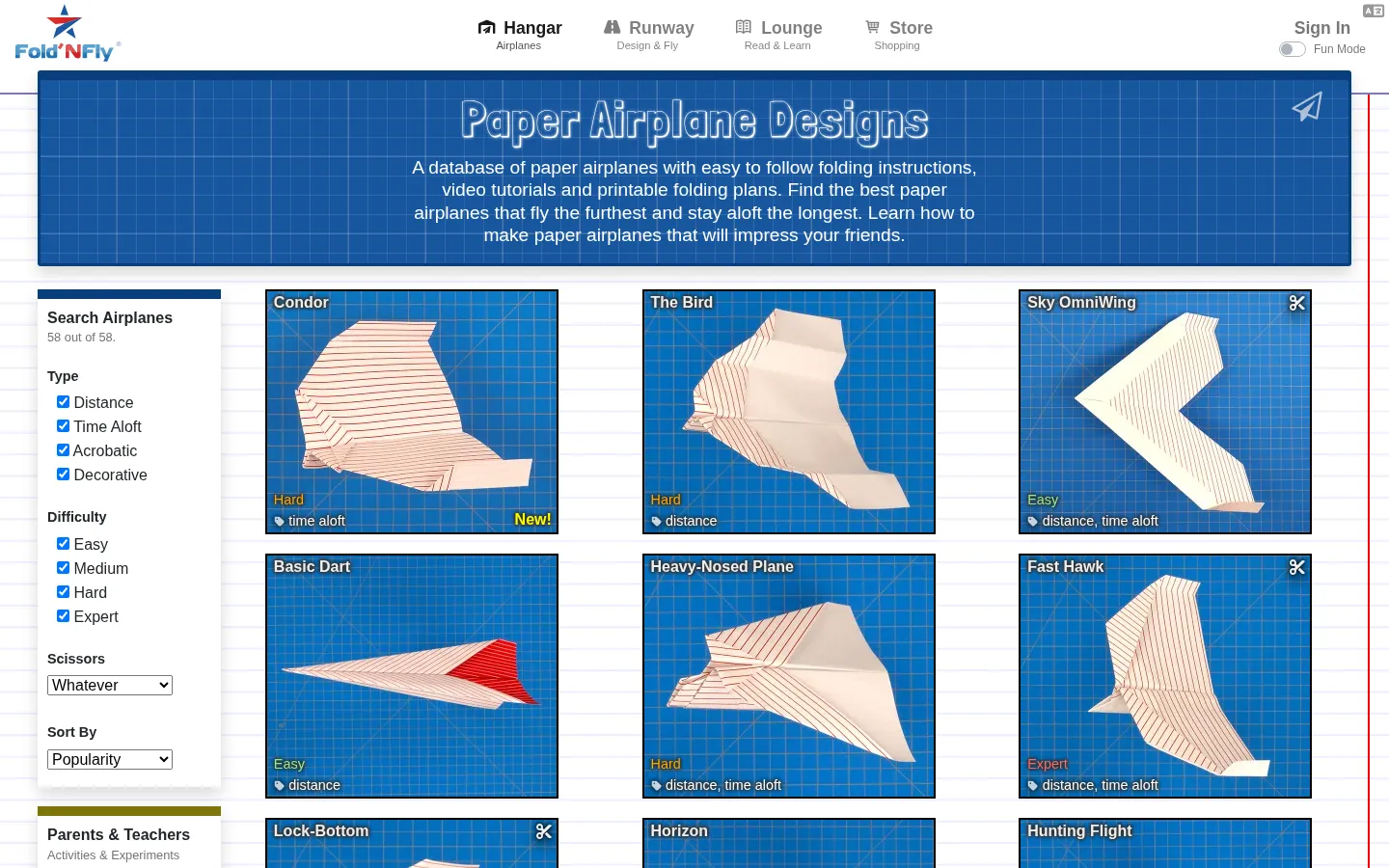
Task: Uncheck the Acrobatic type filter
Action: 63,450
